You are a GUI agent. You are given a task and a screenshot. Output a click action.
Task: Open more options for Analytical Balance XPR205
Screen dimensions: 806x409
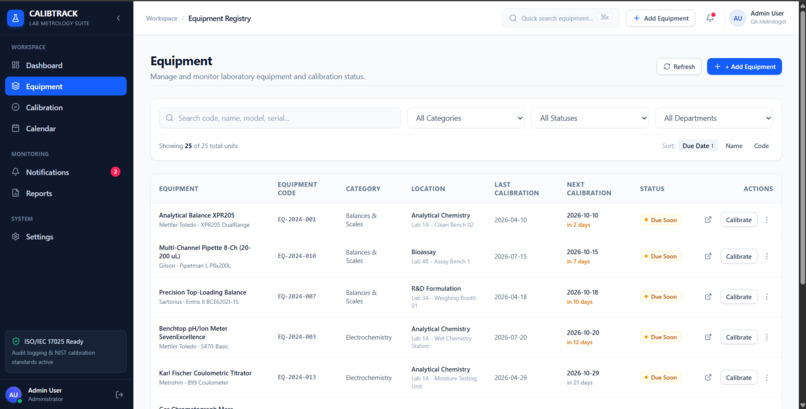(x=766, y=219)
